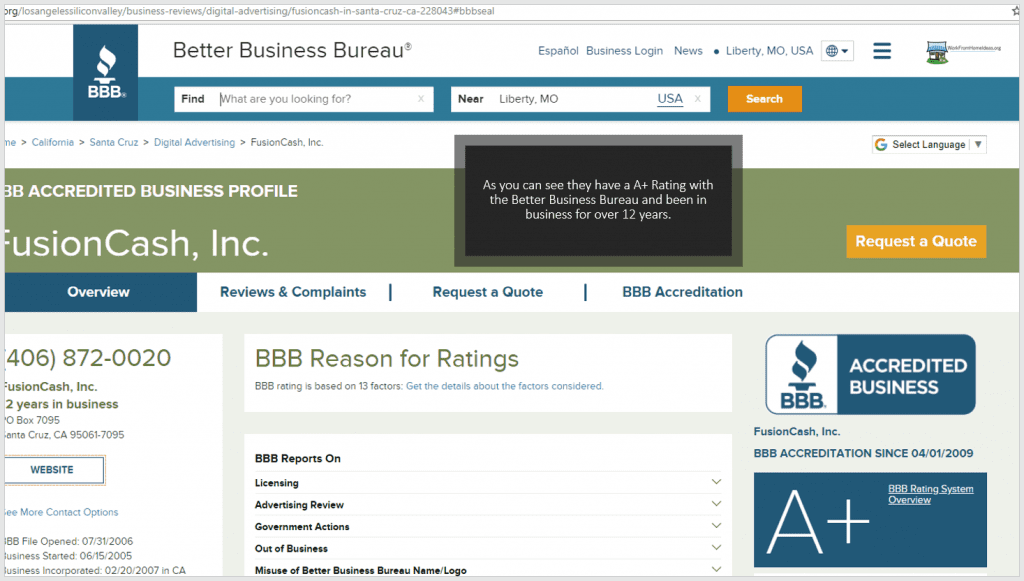Viewport: 1024px width, 581px height.
Task: Go to Digital Advertising breadcrumb
Action: coord(195,142)
